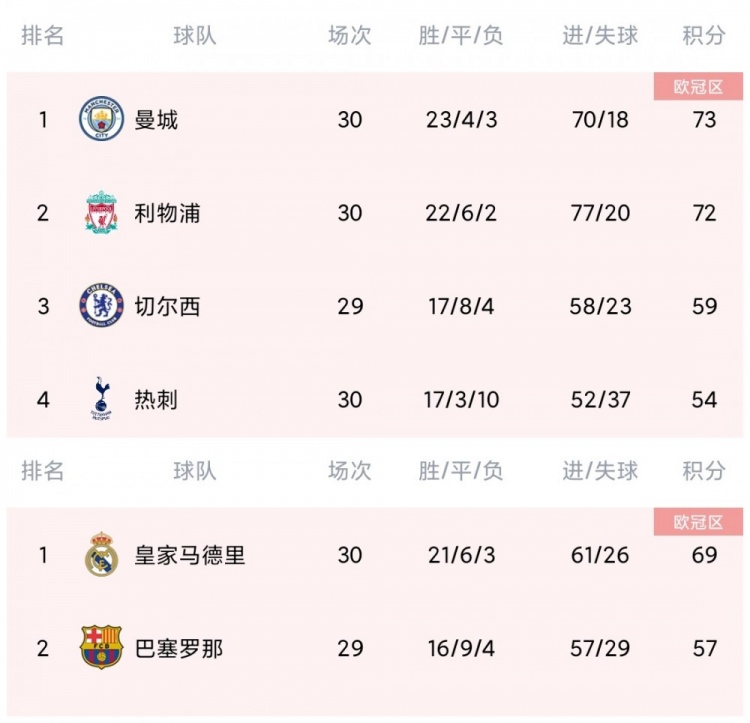Click the Liverpool club crest icon
The height and width of the screenshot is (723, 750).
[101, 212]
